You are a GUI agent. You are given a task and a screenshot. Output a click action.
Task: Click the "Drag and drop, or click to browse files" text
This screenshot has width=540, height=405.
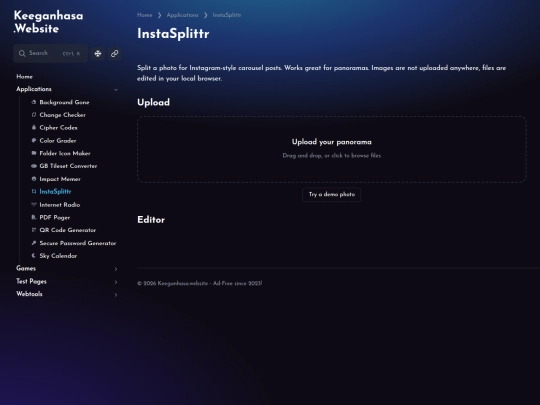point(332,156)
